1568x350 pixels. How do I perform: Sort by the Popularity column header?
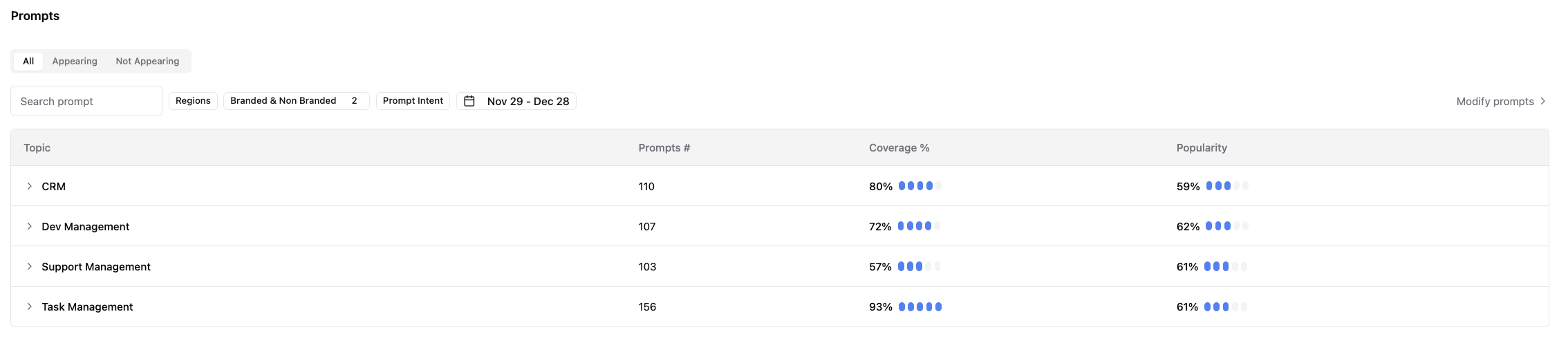pos(1202,147)
